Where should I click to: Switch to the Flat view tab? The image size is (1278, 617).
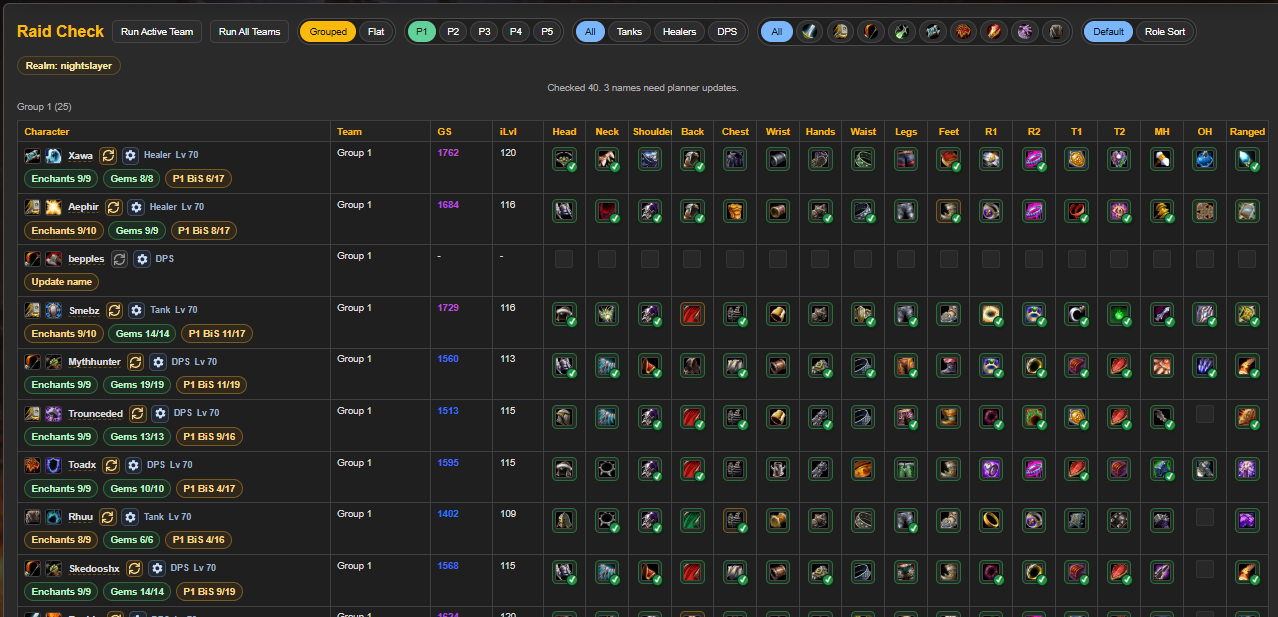click(375, 31)
